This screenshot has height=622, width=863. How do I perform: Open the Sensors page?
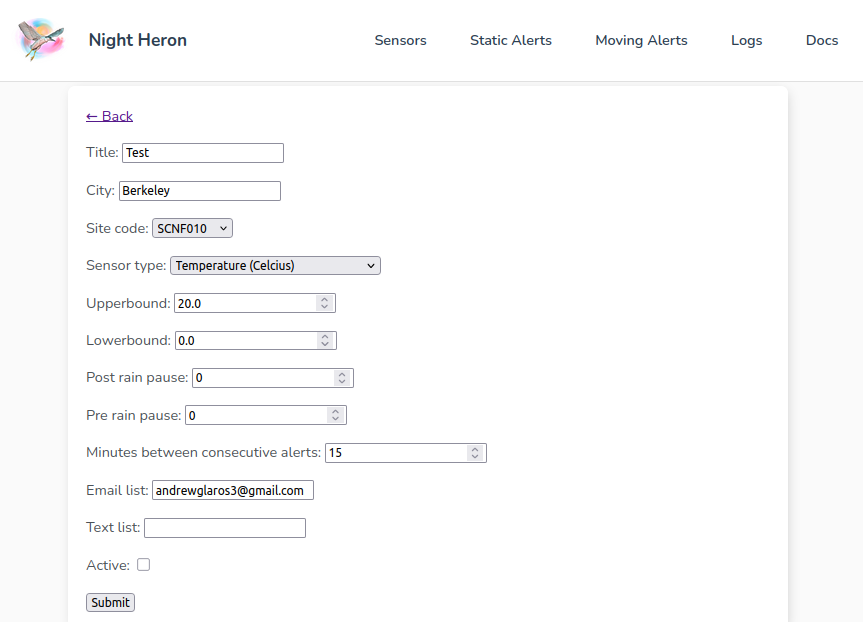pyautogui.click(x=400, y=41)
